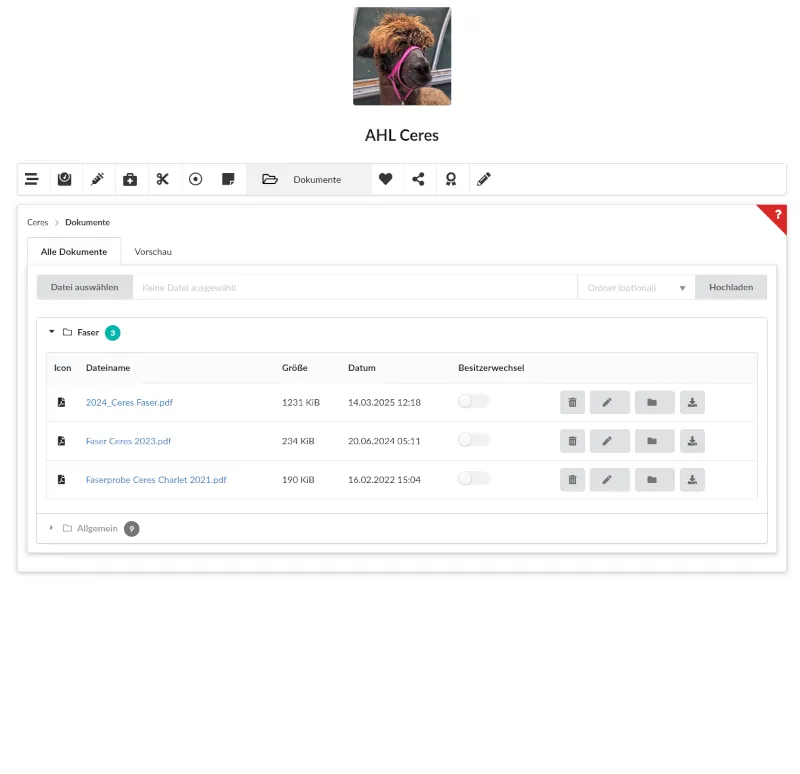Click the share icon in the toolbar
Viewport: 800px width, 774px height.
(418, 180)
